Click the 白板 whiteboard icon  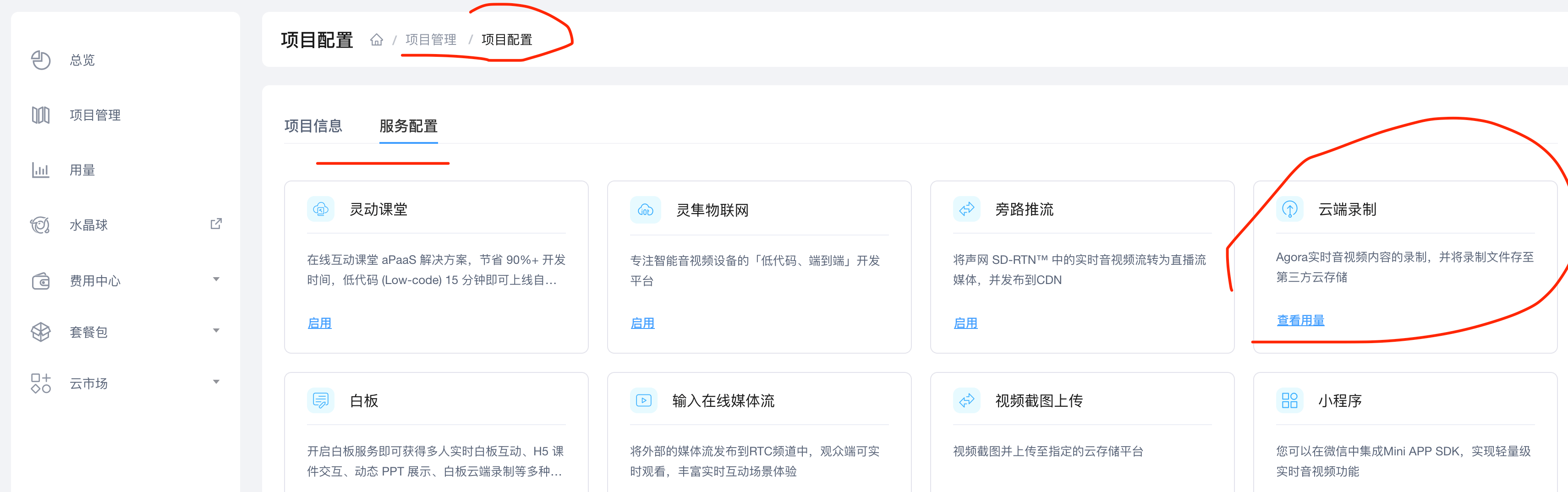click(321, 401)
